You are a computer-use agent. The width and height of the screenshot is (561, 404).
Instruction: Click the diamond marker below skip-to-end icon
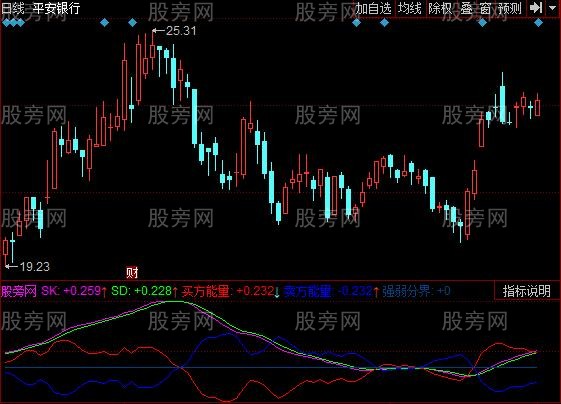tap(538, 23)
